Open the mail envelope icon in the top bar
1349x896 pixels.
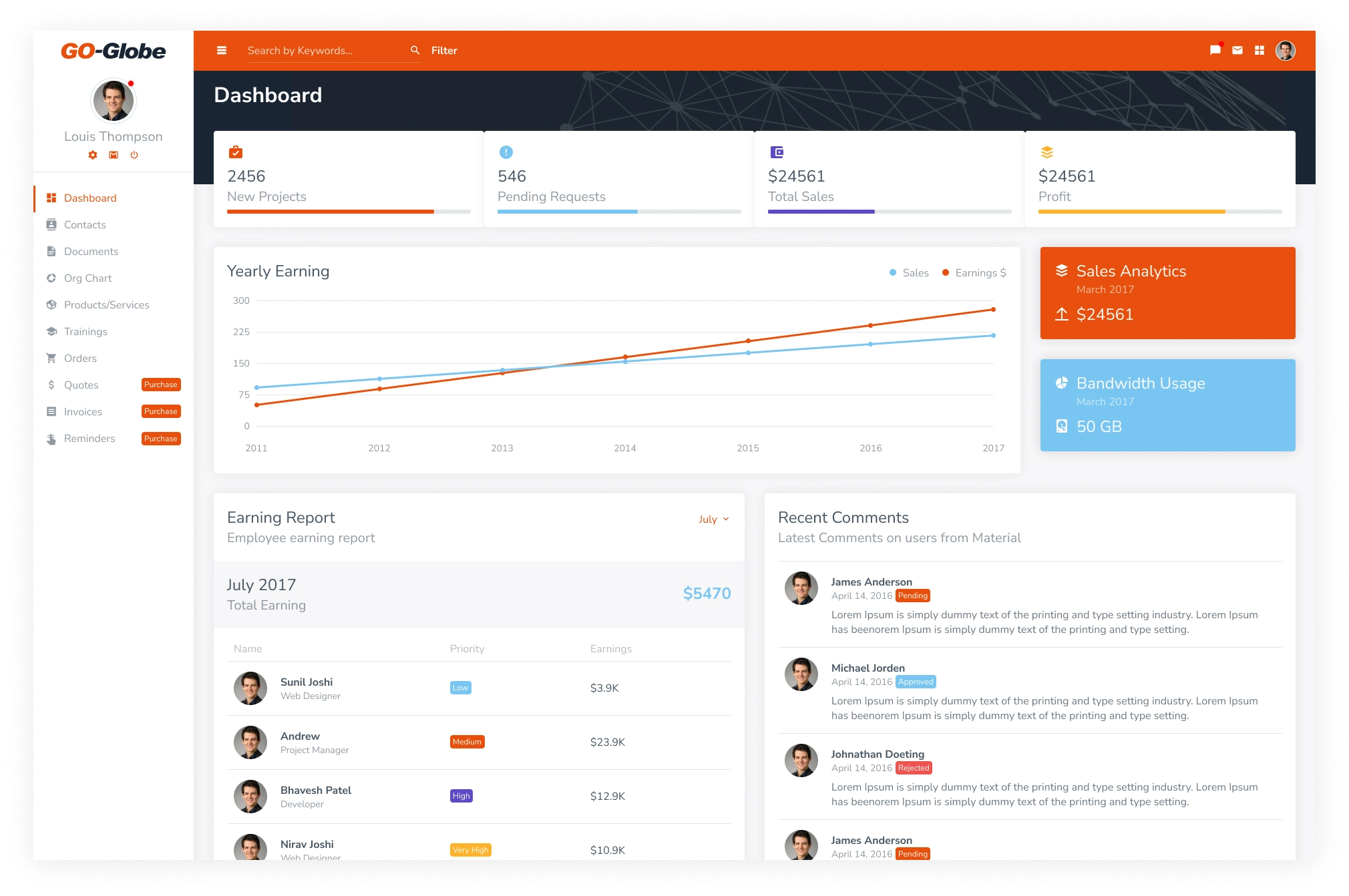point(1237,51)
